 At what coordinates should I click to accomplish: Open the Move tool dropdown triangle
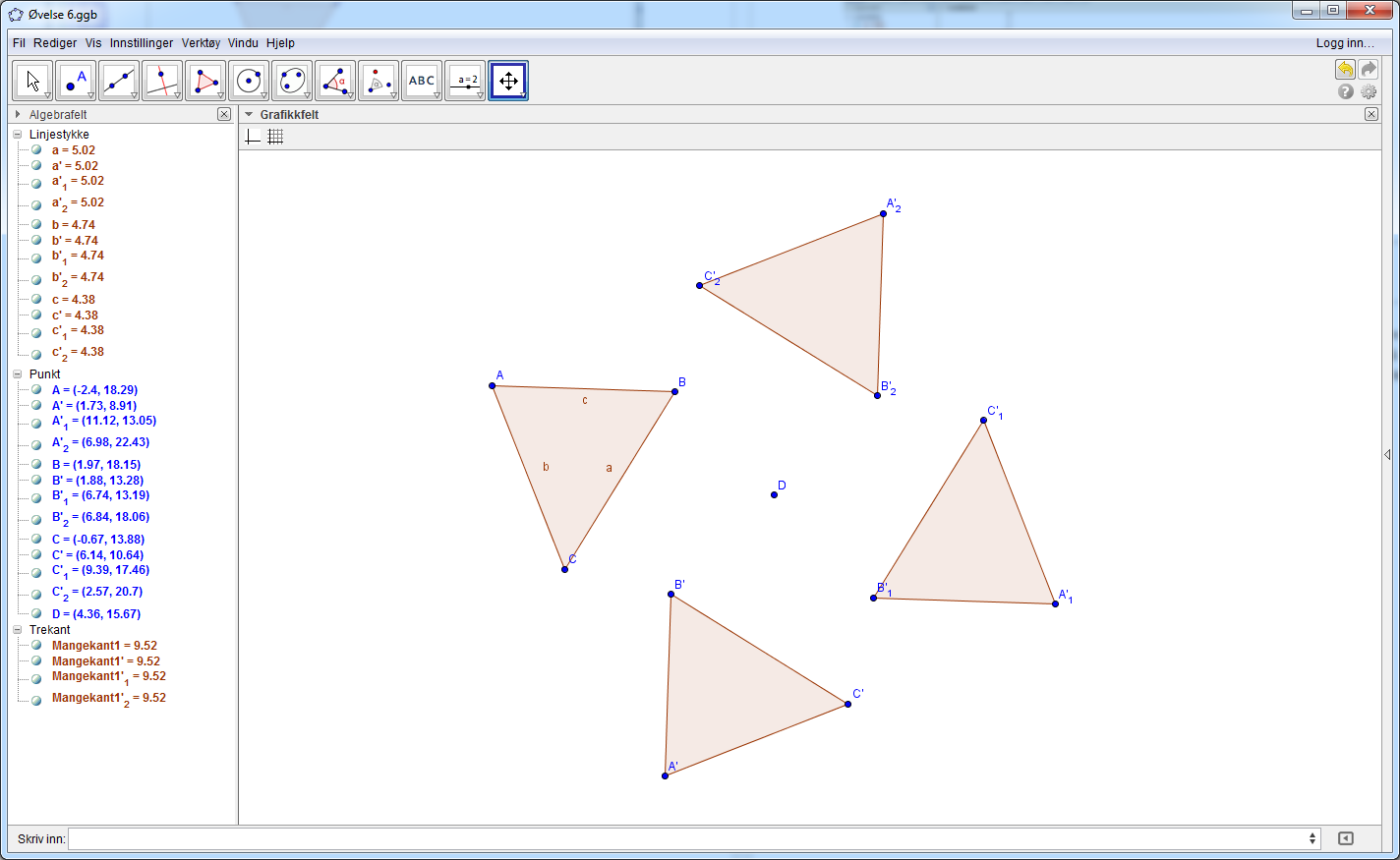47,95
